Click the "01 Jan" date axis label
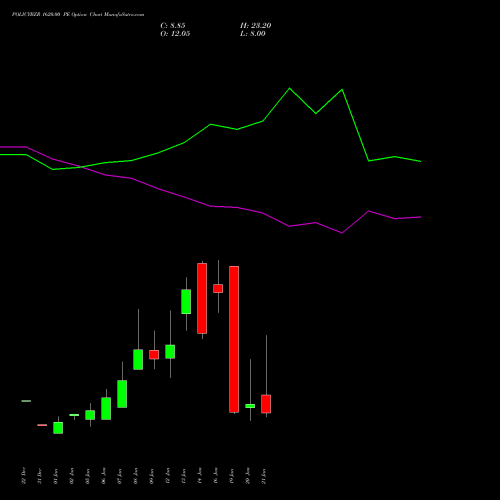 (x=55, y=476)
